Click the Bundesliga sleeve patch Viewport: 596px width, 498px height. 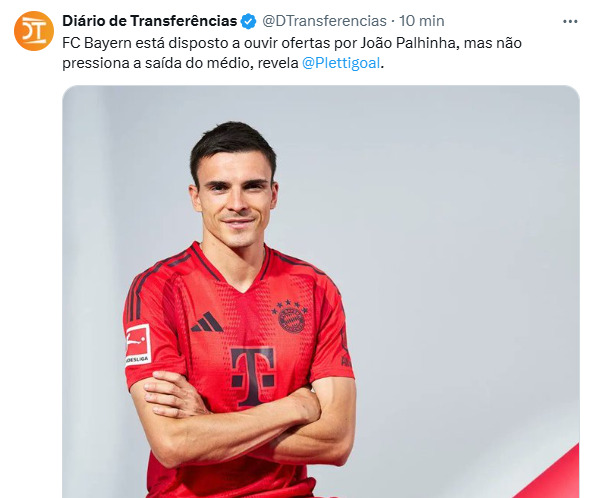138,344
